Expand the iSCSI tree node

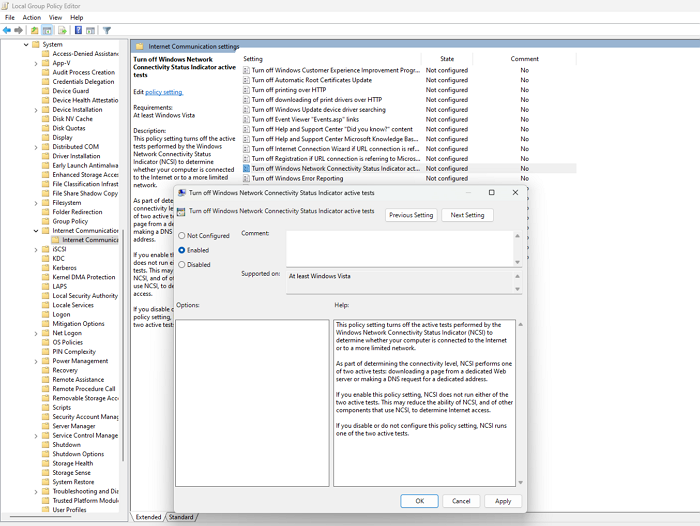(x=36, y=250)
